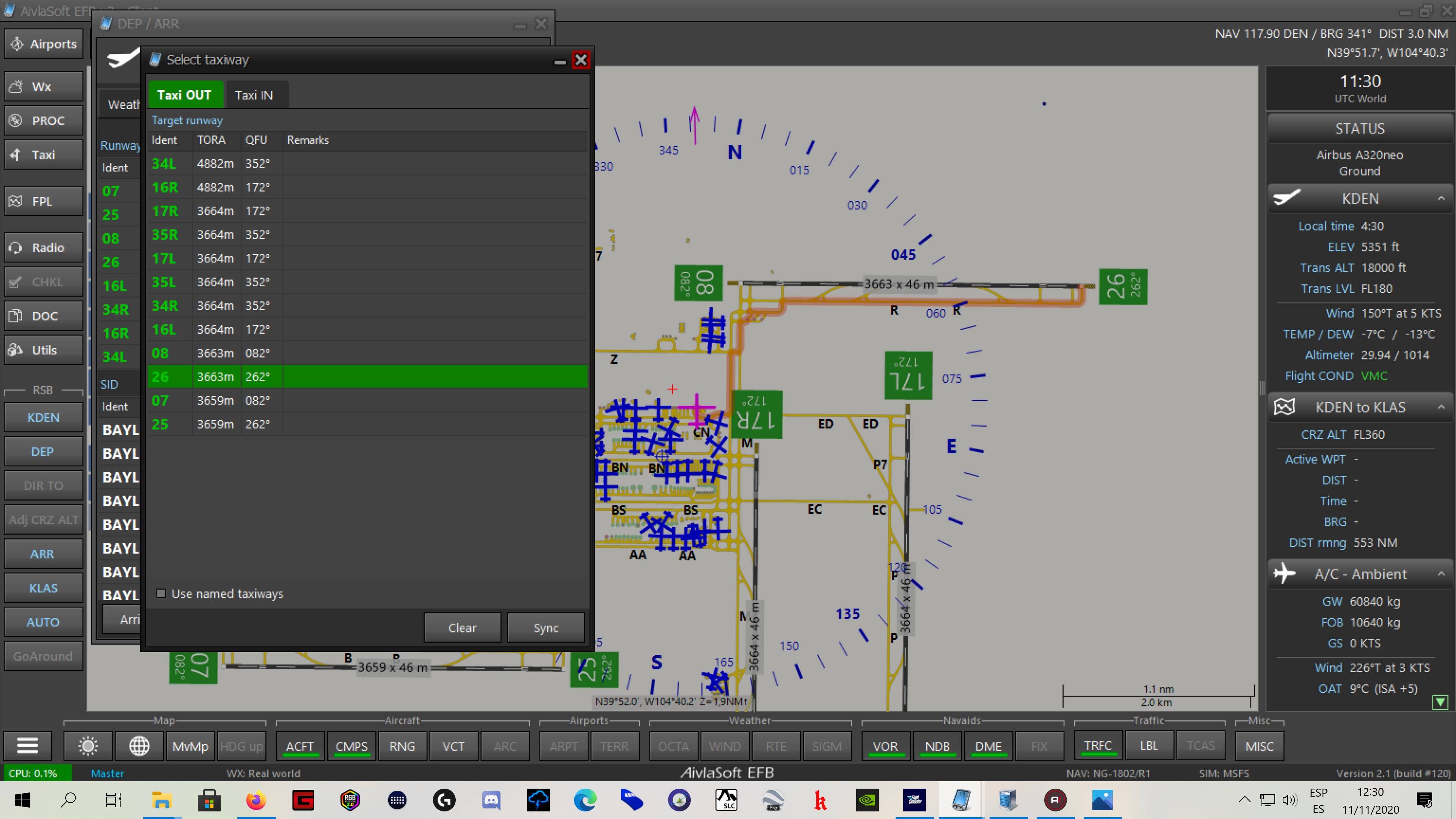The width and height of the screenshot is (1456, 819).
Task: Toggle LBL traffic labels
Action: pos(1149,746)
